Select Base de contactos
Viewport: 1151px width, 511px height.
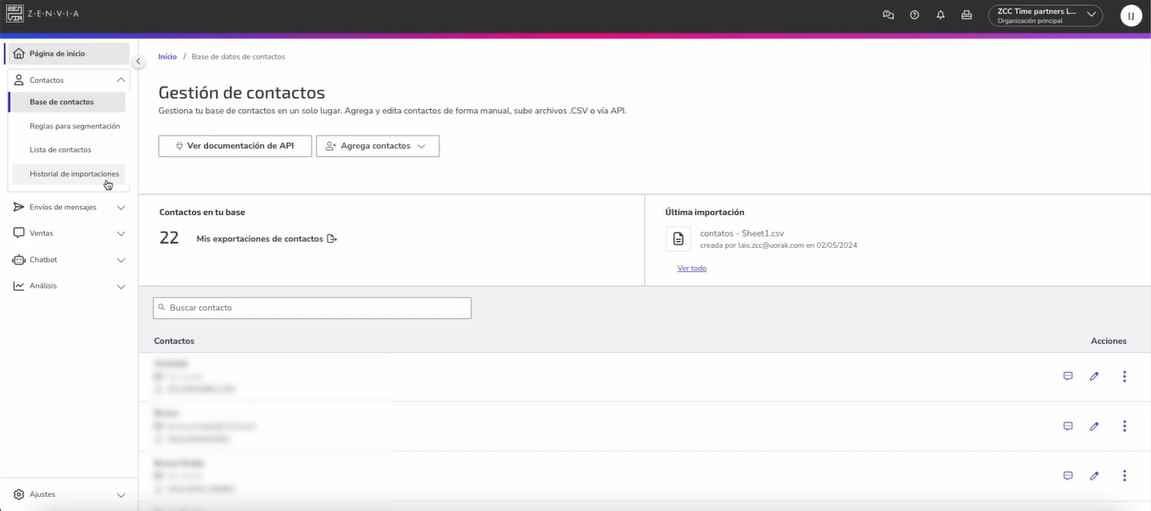pos(68,102)
